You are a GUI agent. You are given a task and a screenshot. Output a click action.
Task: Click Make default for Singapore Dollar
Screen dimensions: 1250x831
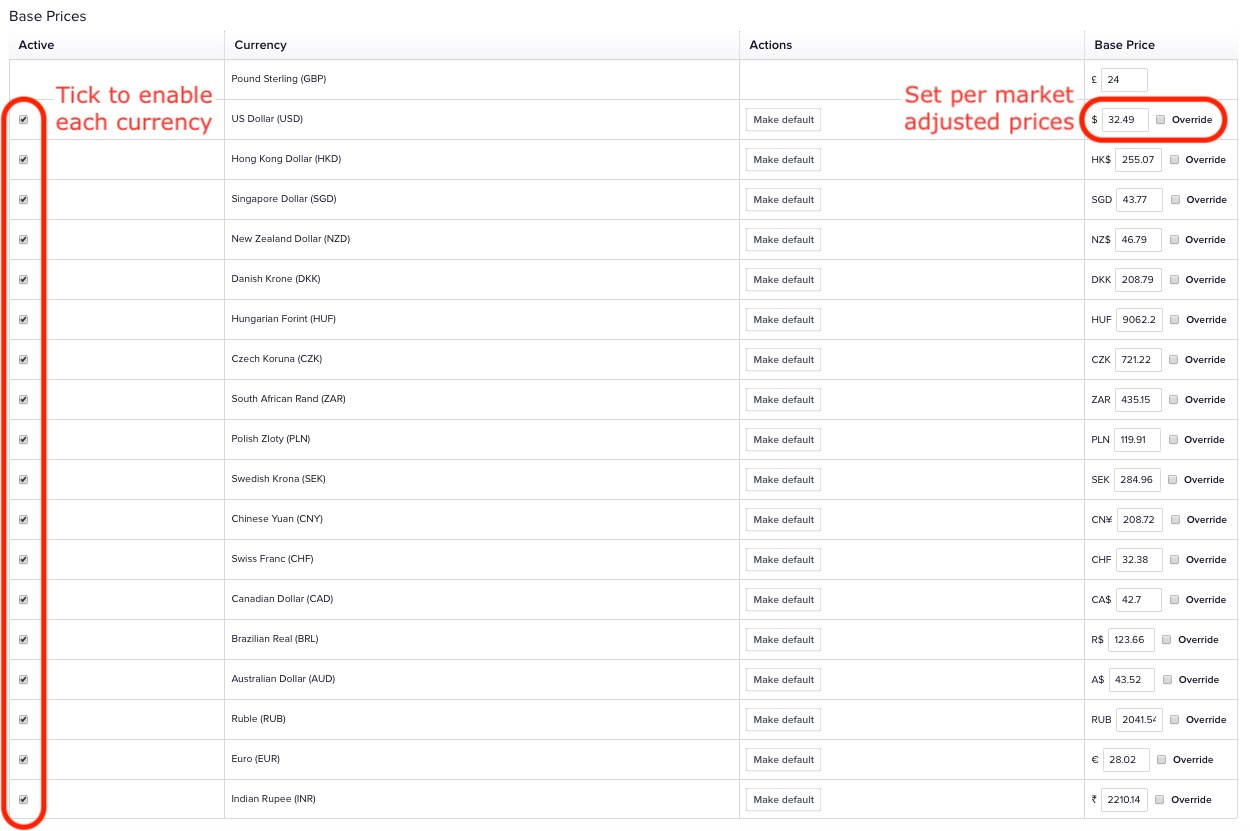[x=784, y=200]
